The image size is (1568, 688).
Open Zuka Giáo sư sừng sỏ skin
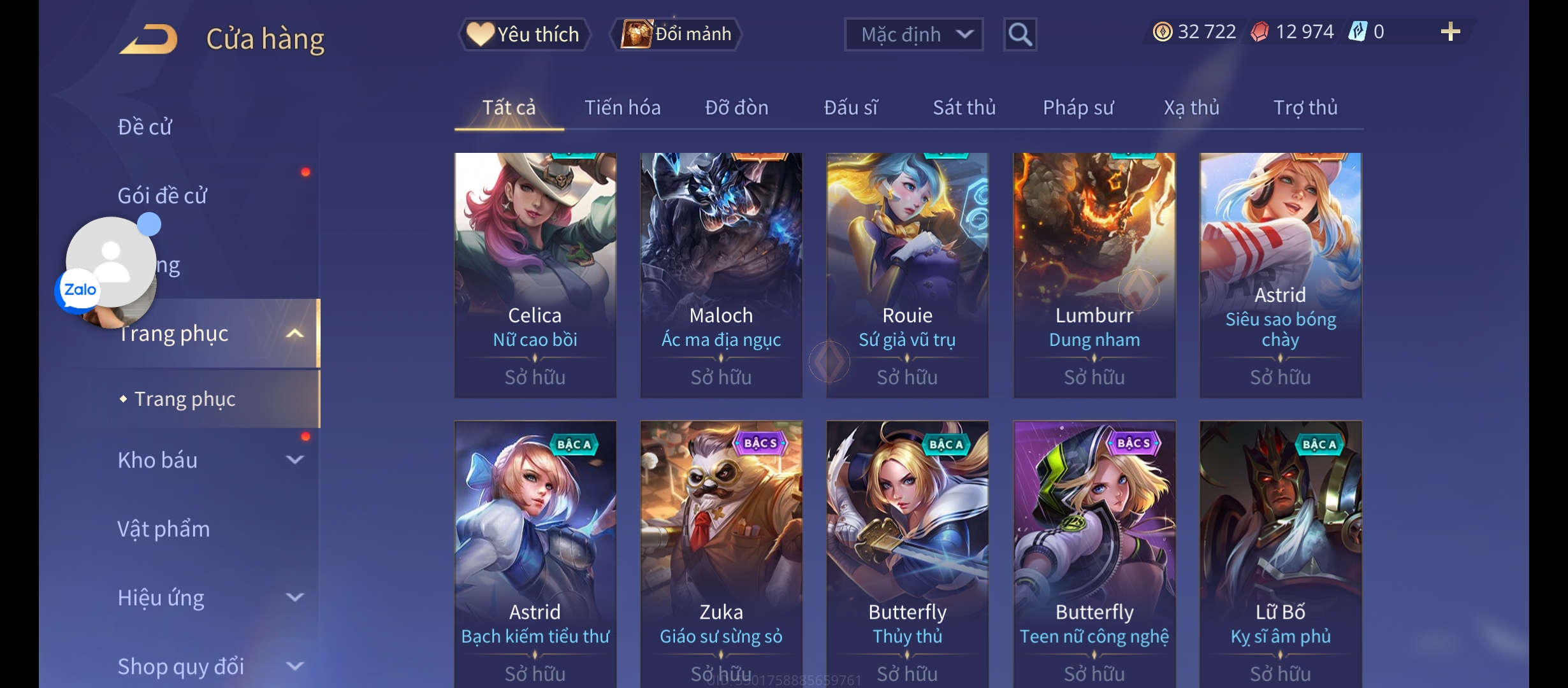tap(721, 553)
